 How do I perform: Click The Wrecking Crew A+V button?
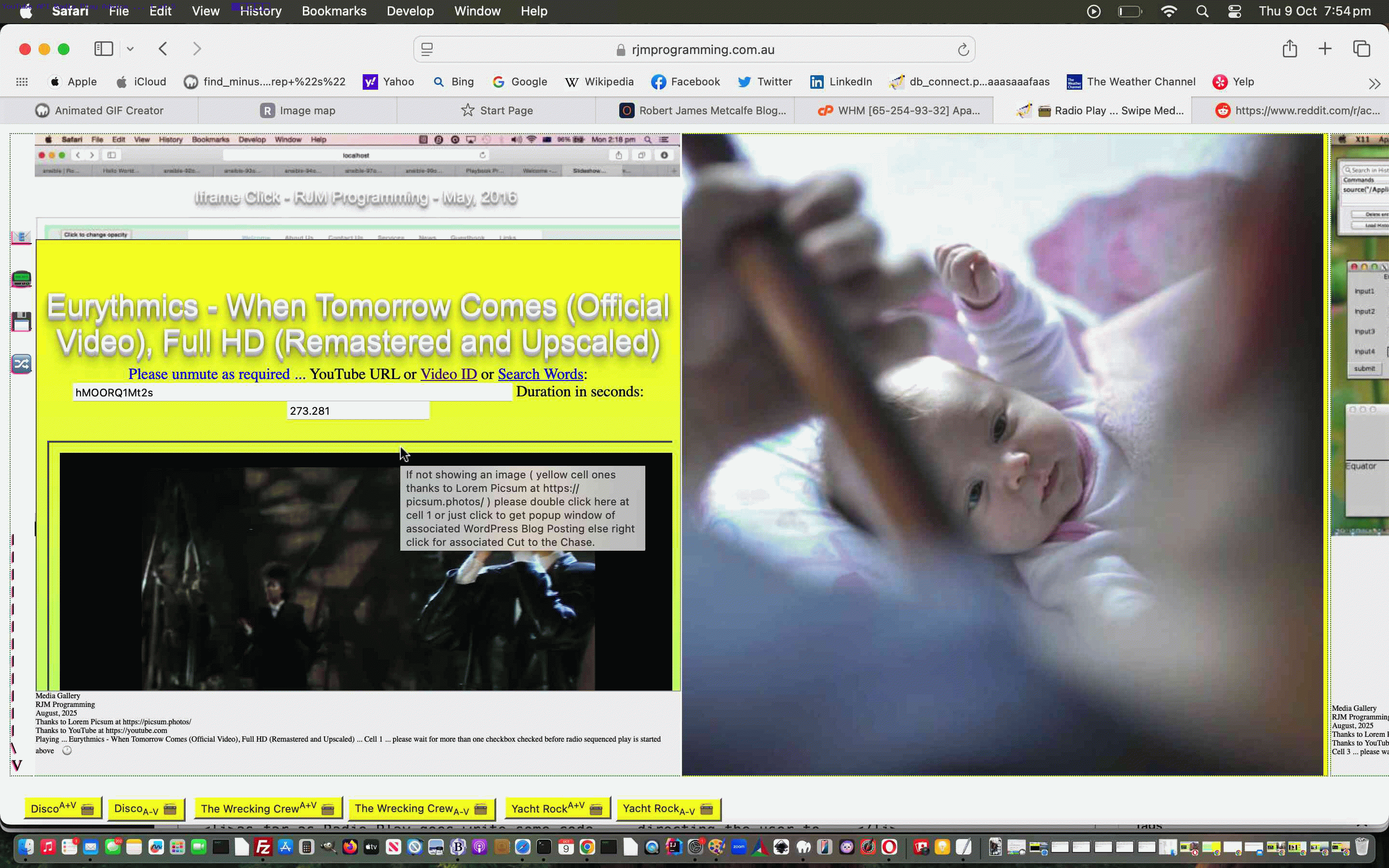(268, 808)
